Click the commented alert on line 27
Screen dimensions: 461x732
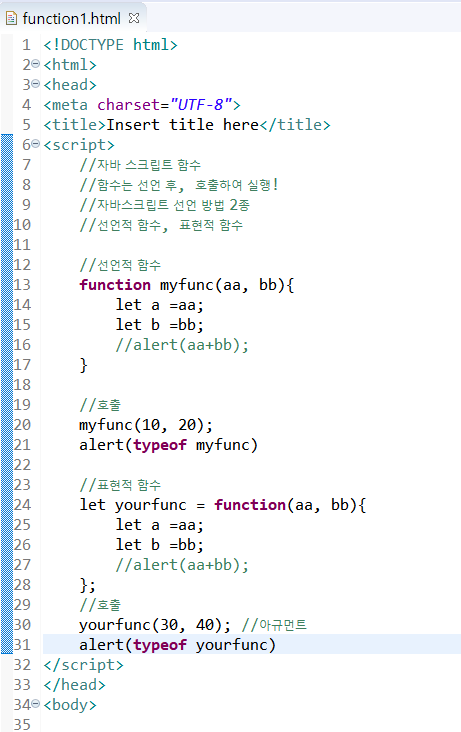pos(182,565)
